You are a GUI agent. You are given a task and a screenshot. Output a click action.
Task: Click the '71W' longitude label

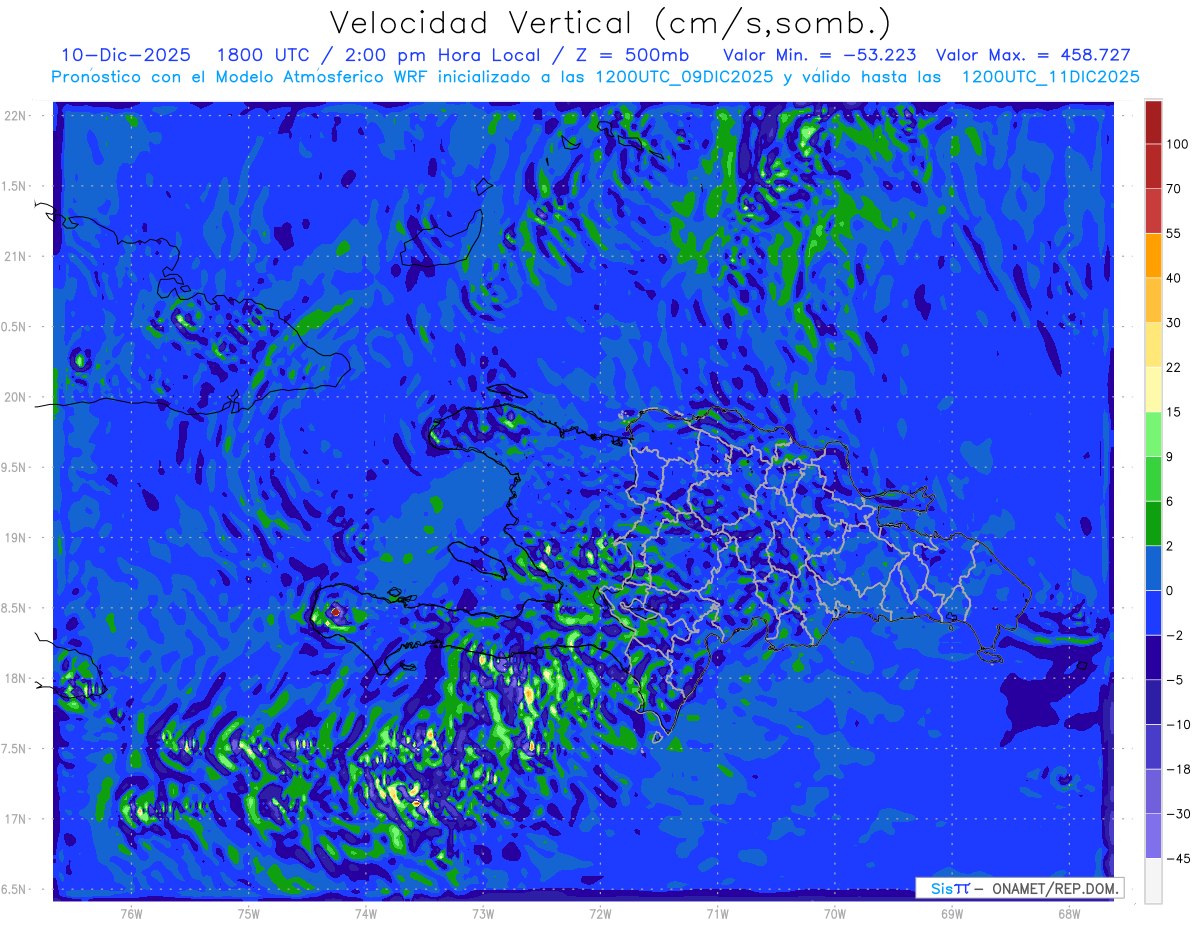tap(717, 913)
